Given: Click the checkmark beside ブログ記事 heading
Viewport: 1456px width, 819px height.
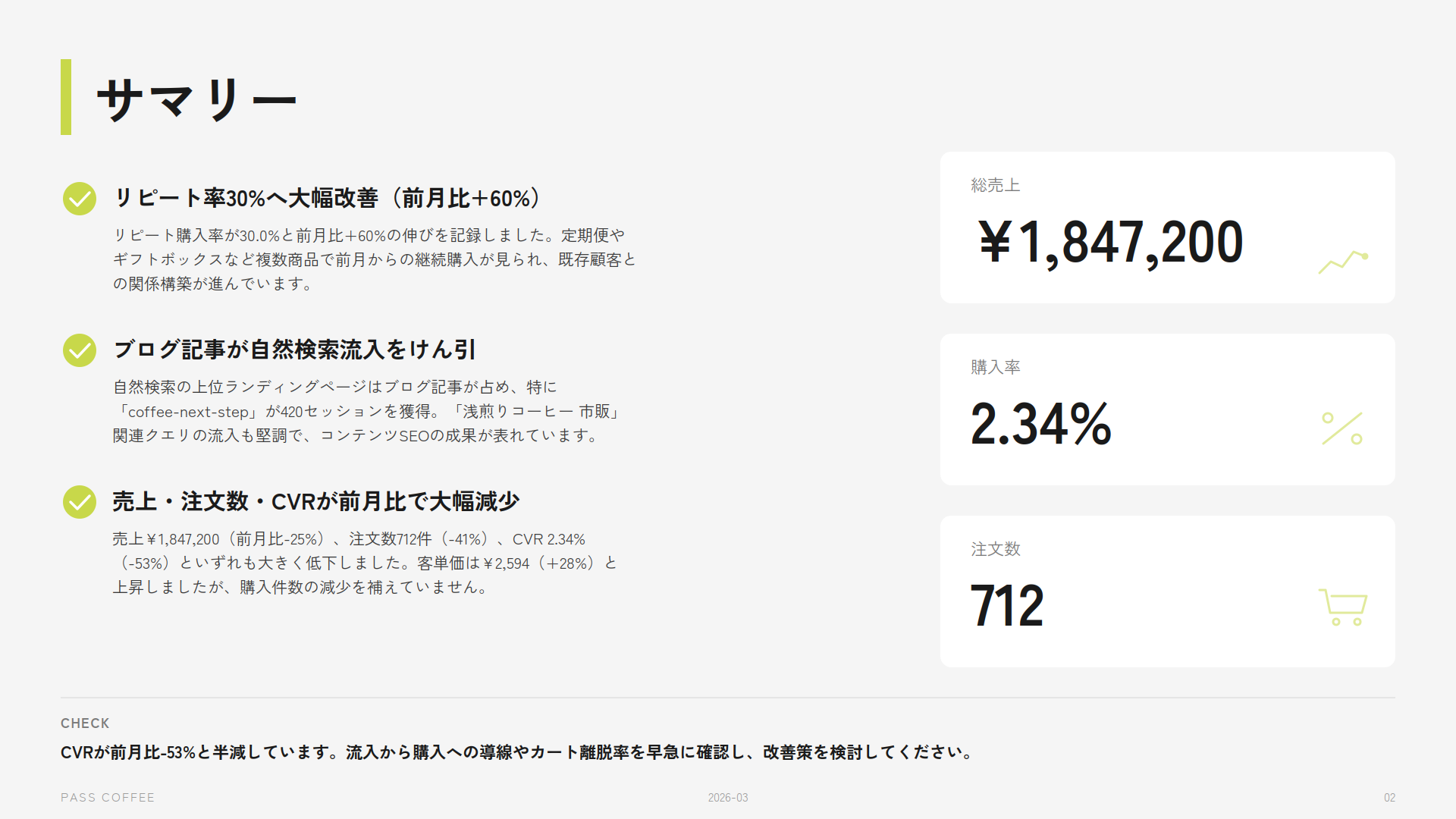Looking at the screenshot, I should tap(80, 350).
